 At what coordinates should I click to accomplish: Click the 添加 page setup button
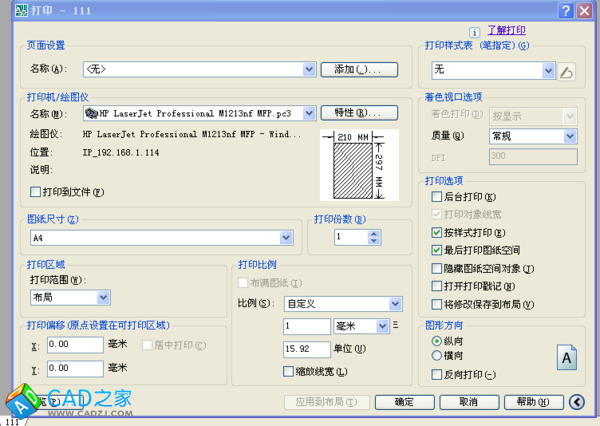(359, 69)
